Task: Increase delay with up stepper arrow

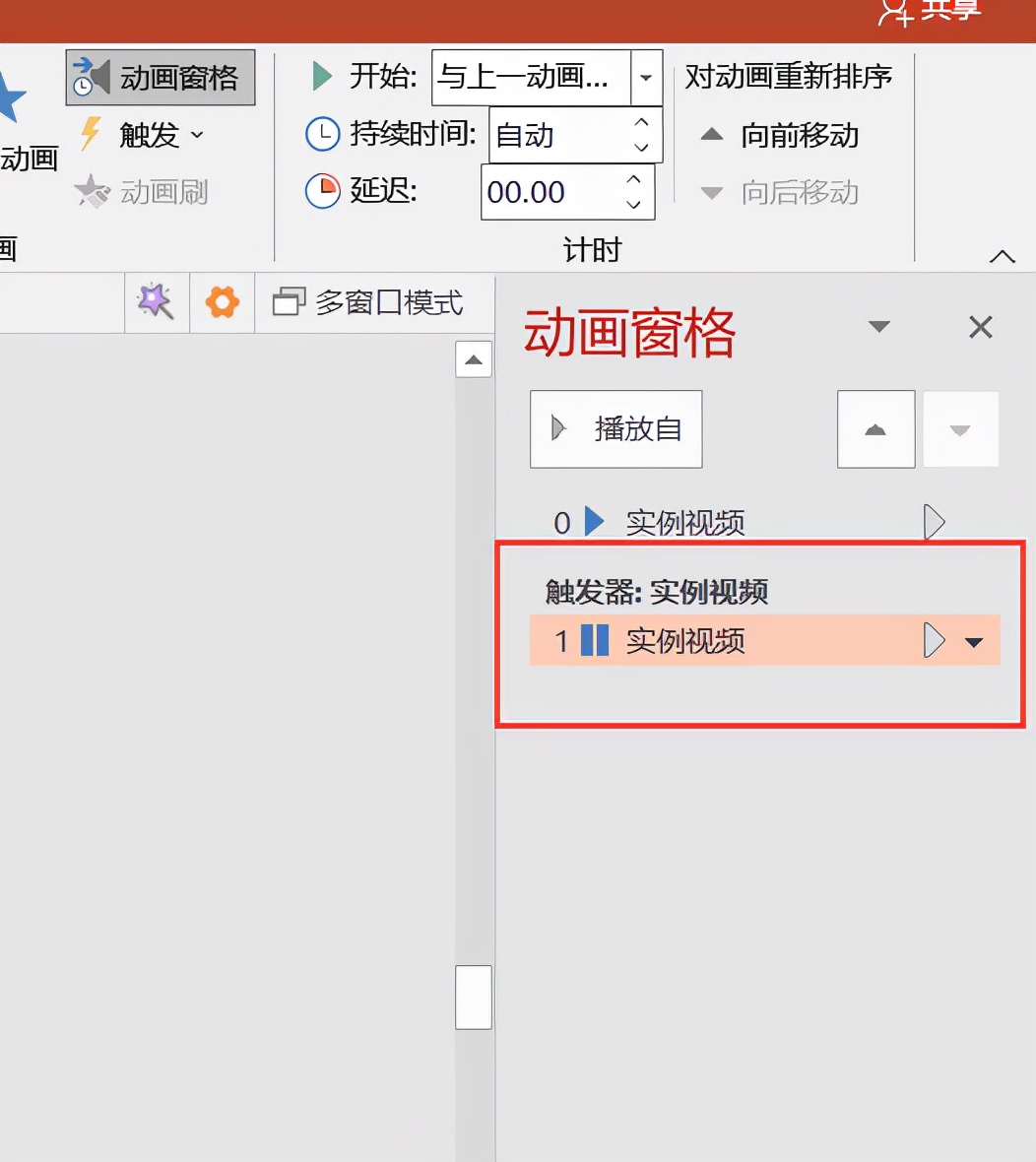Action: coord(633,179)
